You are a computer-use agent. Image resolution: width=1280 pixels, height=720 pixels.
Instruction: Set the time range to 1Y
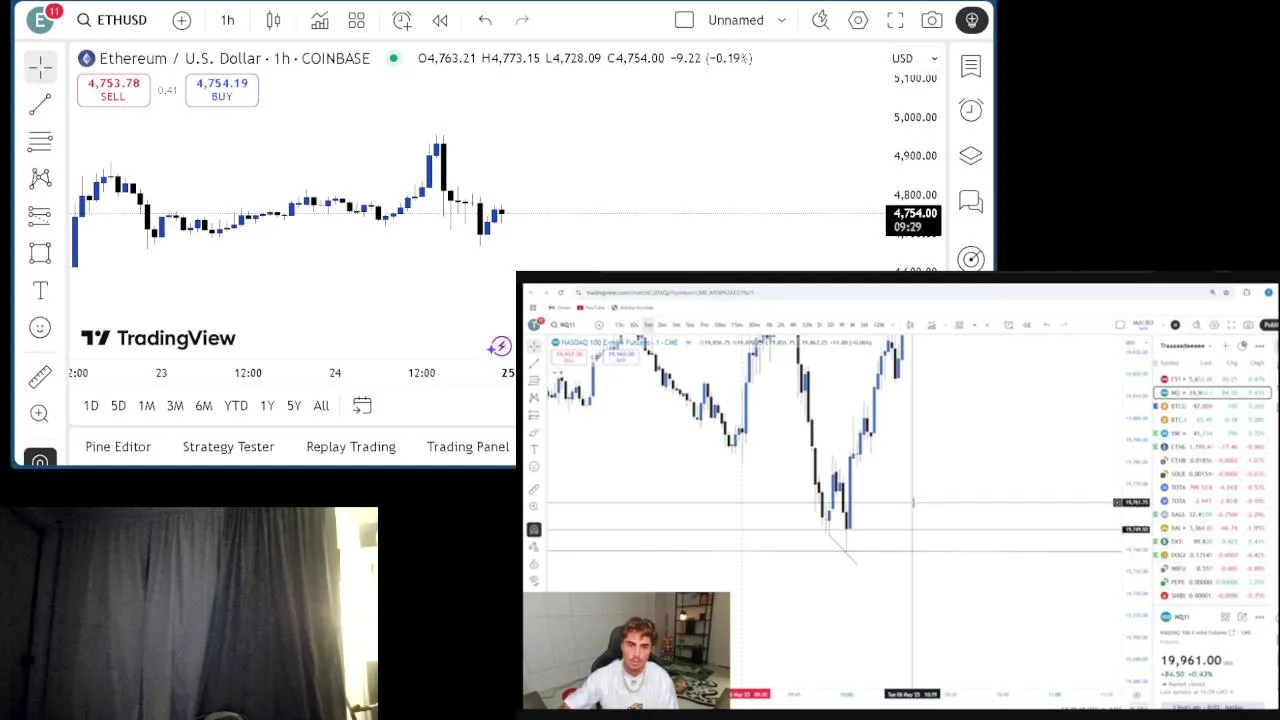pos(267,405)
